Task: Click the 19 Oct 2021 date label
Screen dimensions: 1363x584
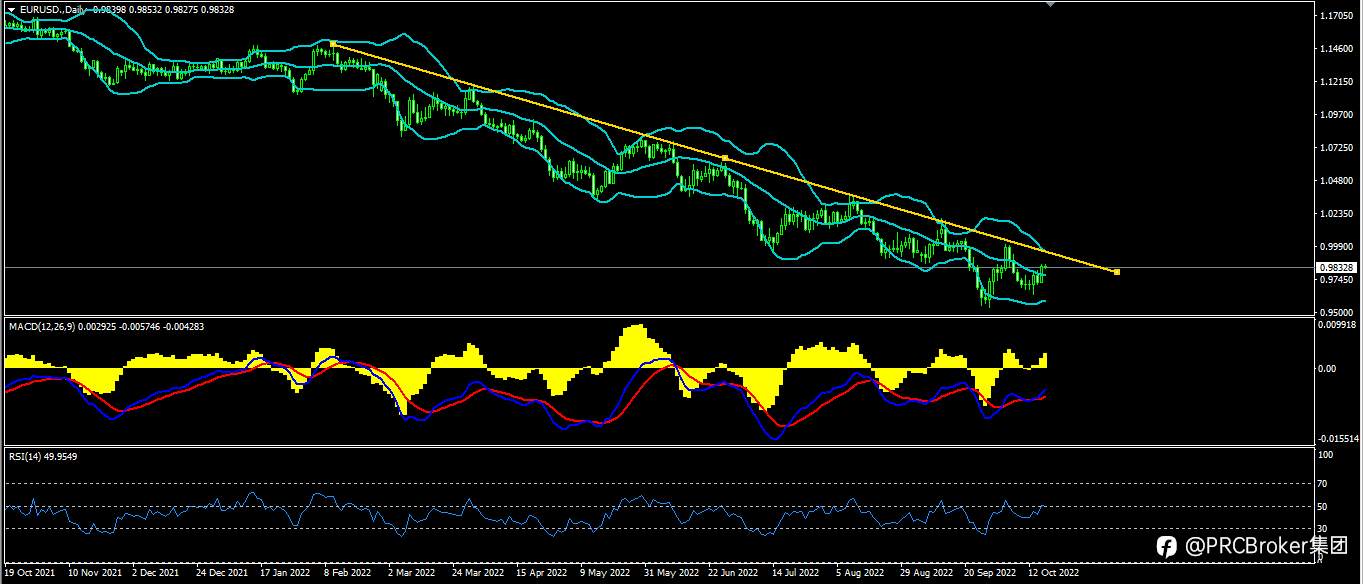Action: pos(31,574)
